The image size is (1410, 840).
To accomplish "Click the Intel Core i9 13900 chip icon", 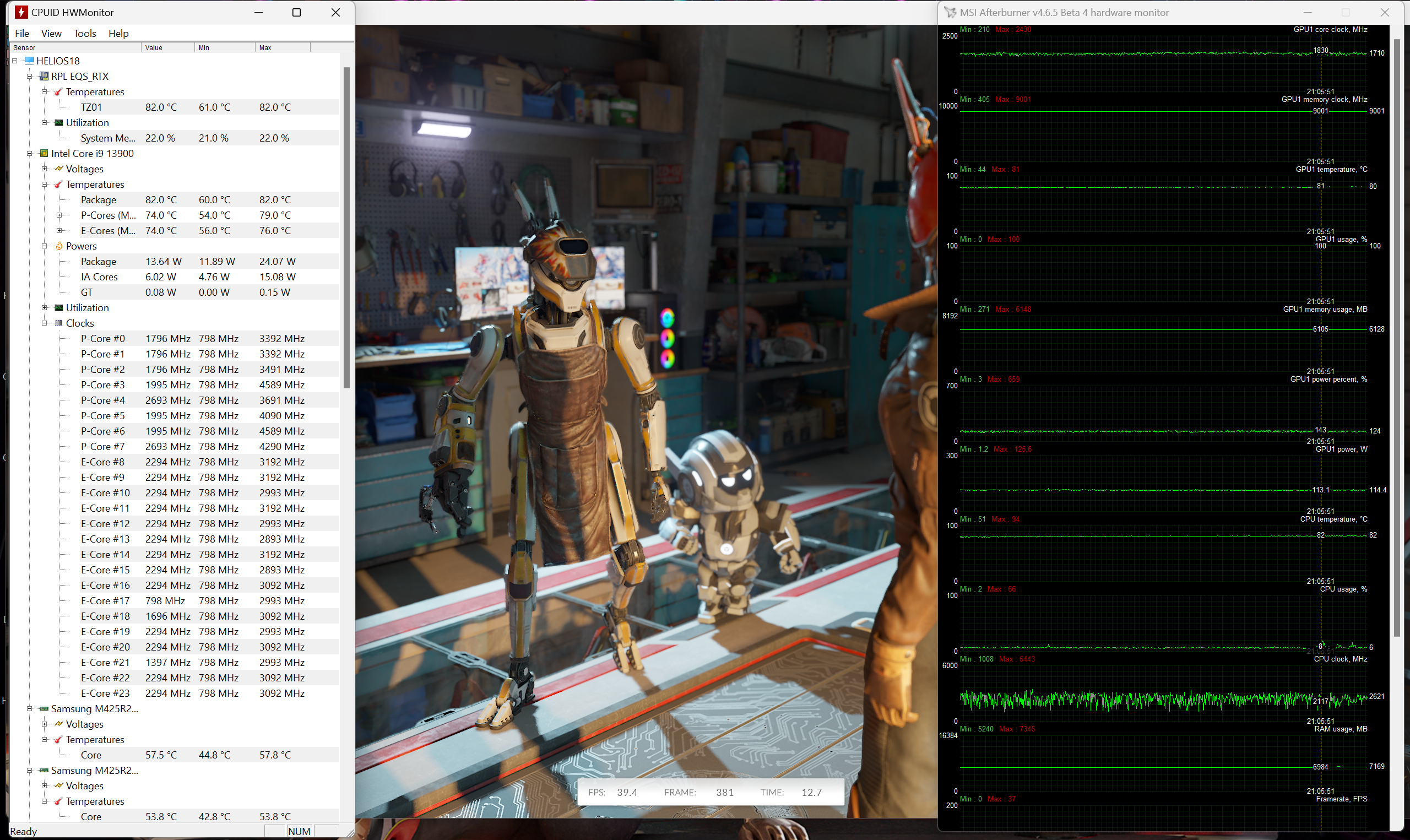I will pyautogui.click(x=44, y=153).
